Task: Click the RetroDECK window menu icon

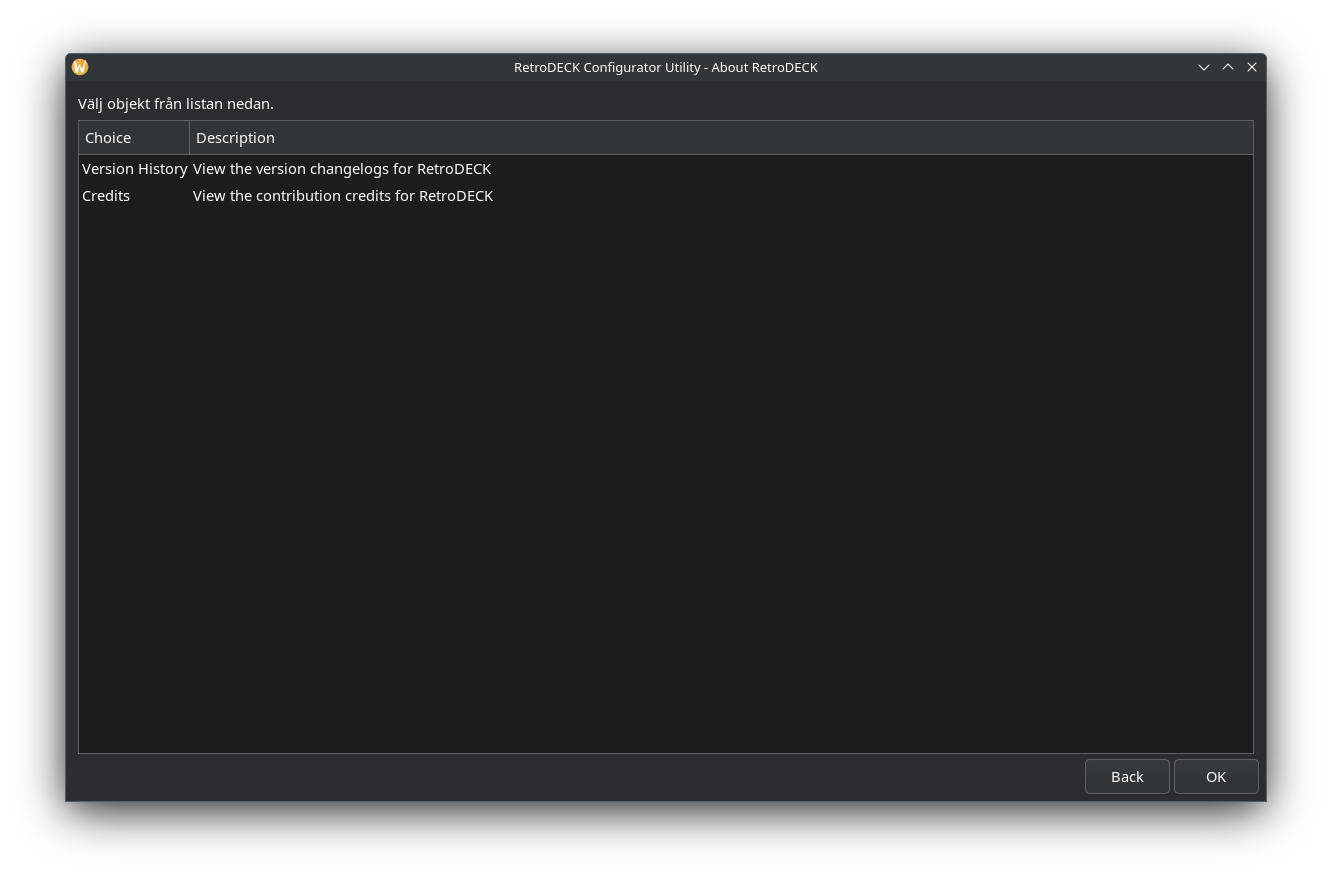Action: 80,67
